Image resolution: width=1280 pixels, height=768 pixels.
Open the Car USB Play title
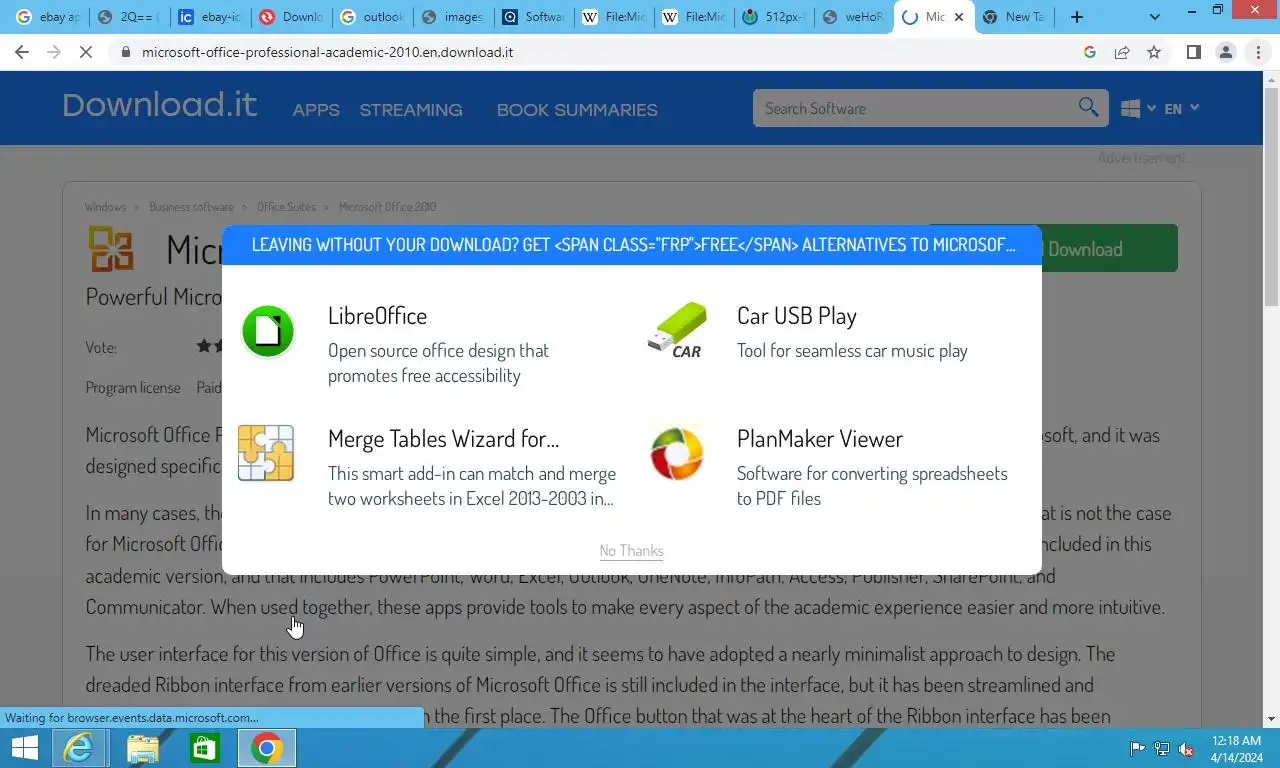(x=797, y=315)
